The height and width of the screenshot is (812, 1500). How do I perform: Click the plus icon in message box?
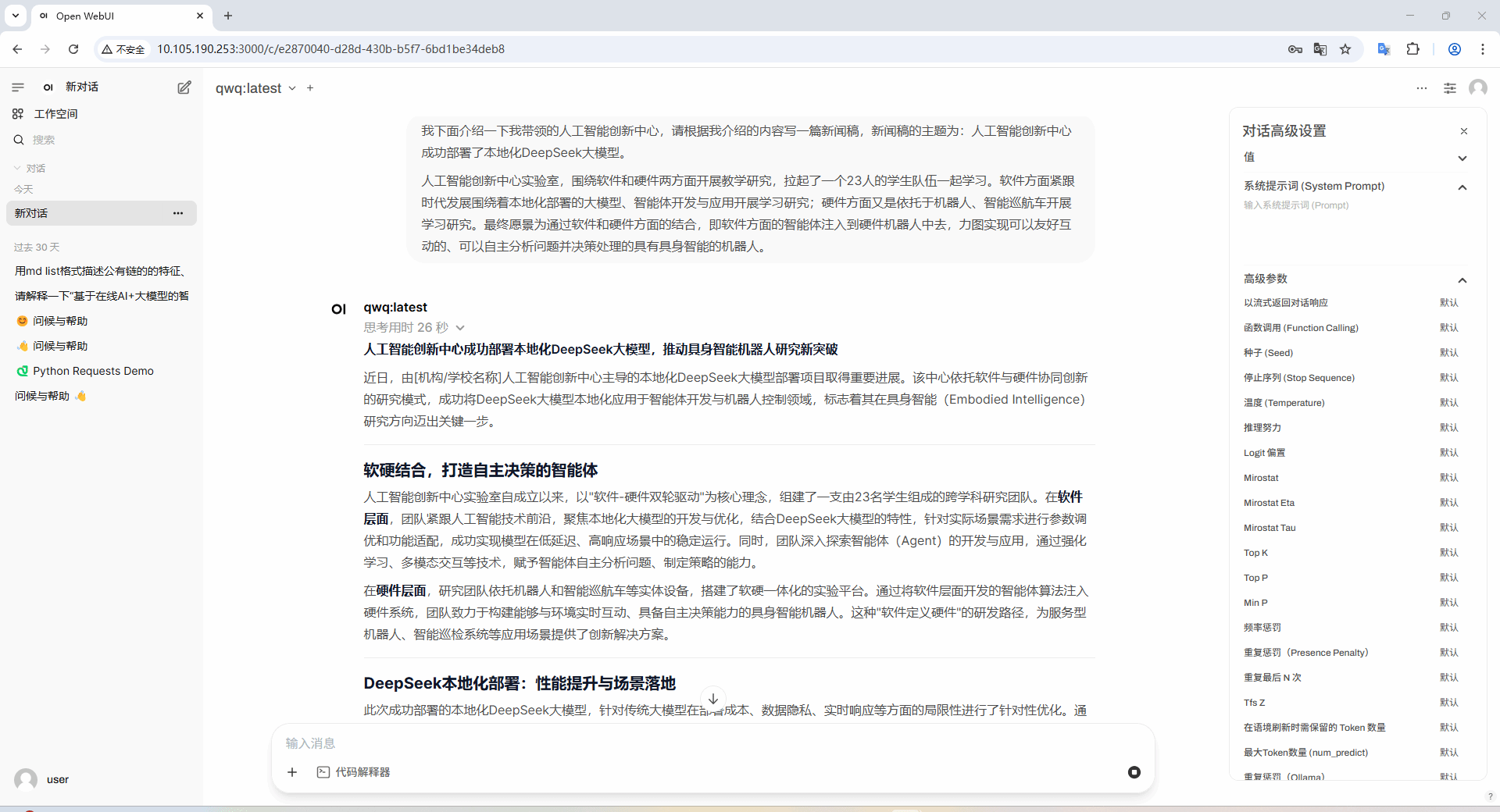(292, 772)
